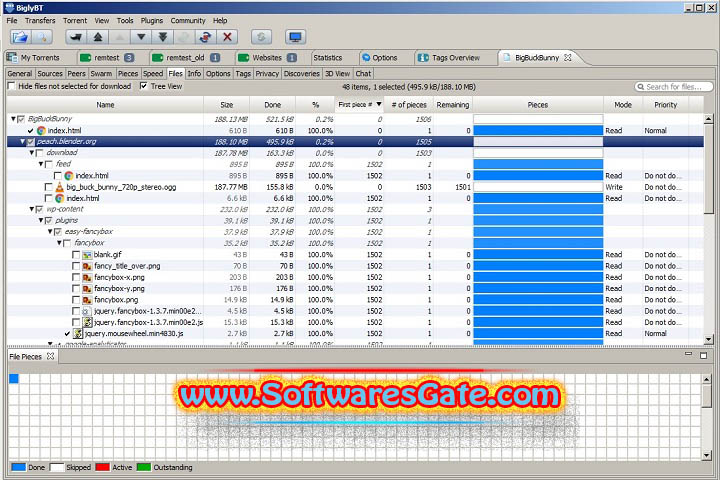Collapse the easy-fancybox folder node
The height and width of the screenshot is (480, 720).
[50, 232]
